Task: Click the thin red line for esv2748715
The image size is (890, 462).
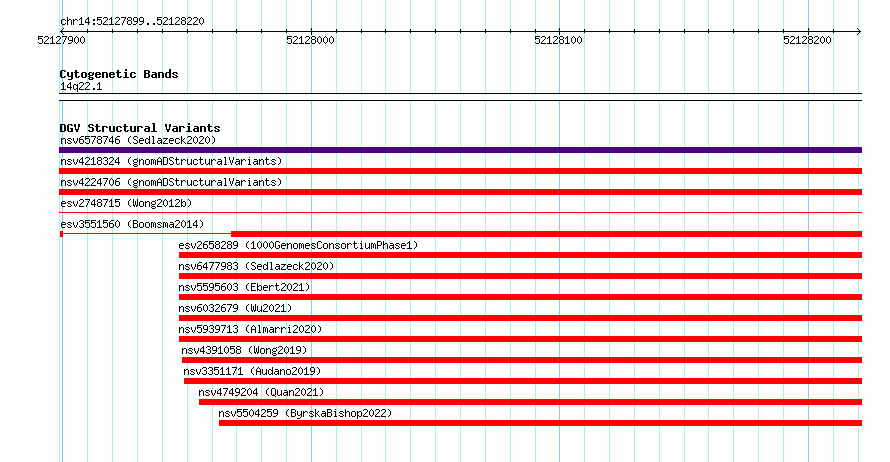Action: click(460, 213)
